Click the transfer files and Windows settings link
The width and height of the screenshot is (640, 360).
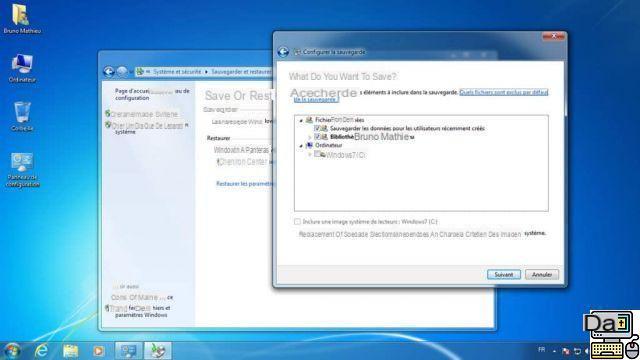point(141,311)
